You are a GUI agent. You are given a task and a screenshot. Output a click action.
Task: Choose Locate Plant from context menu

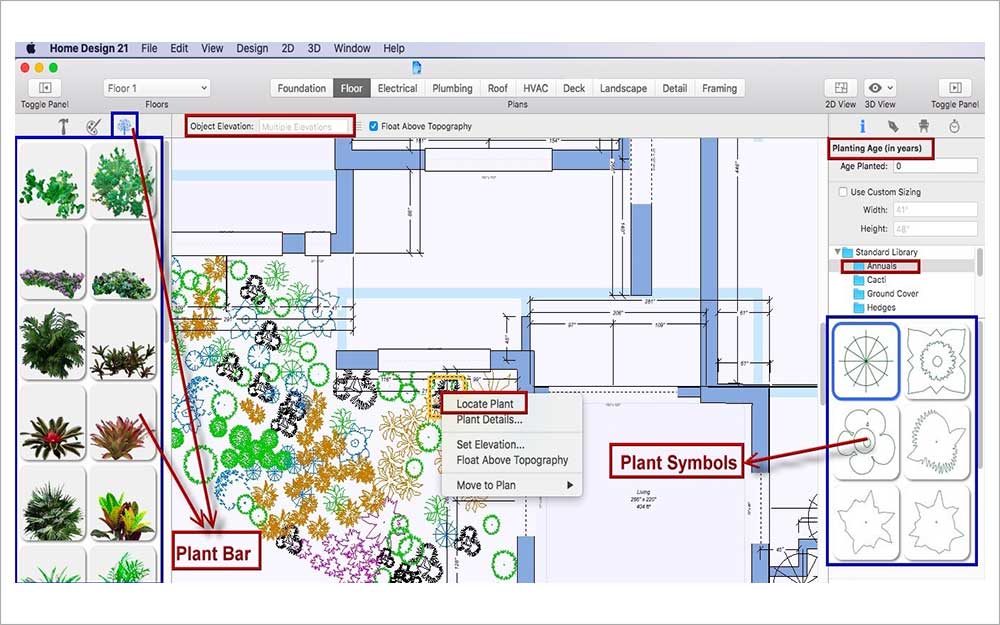coord(485,404)
